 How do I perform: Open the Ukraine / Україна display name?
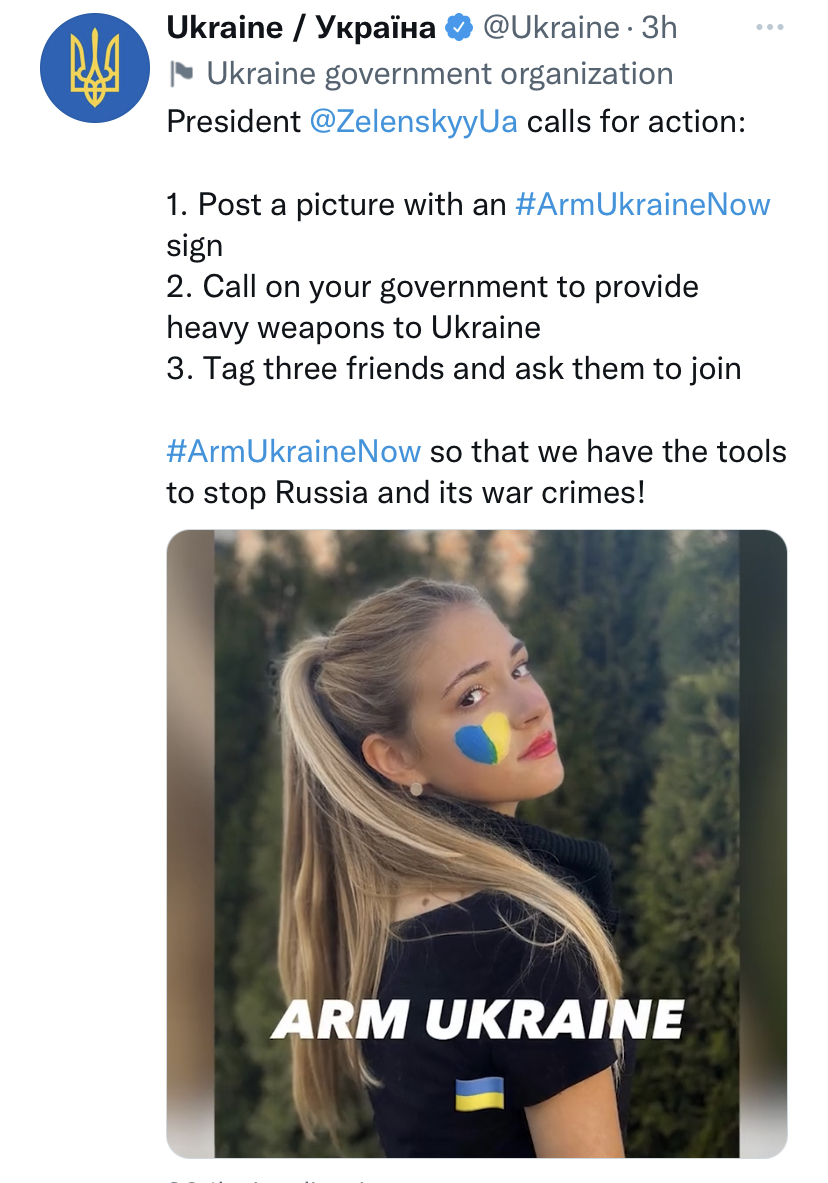(x=301, y=28)
